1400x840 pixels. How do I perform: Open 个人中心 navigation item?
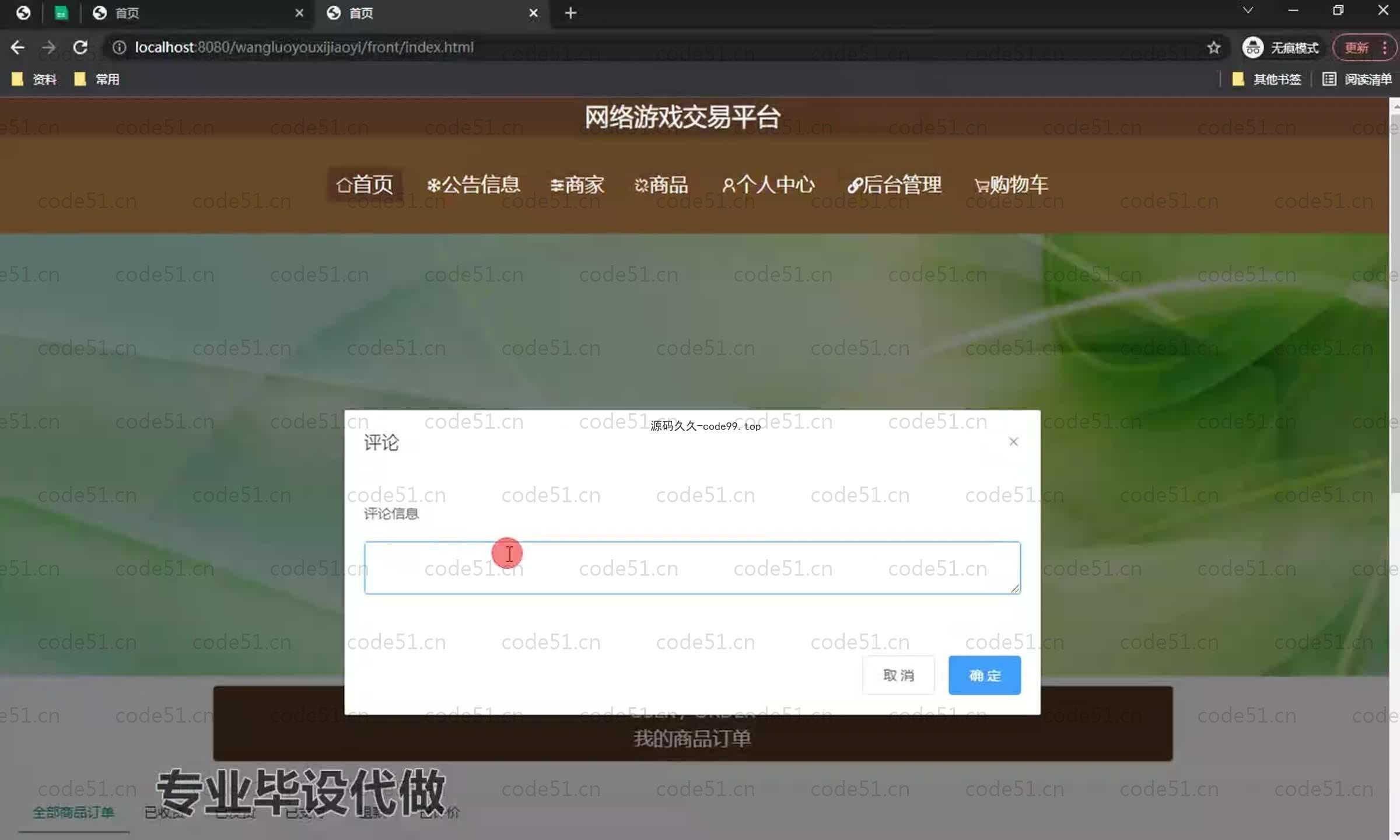coord(768,184)
